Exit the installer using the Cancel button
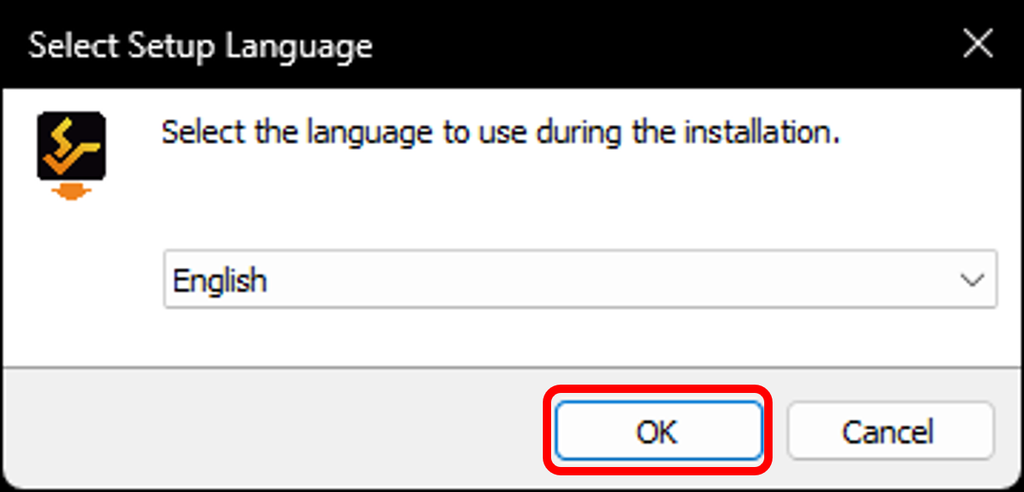The width and height of the screenshot is (1024, 492). tap(888, 432)
